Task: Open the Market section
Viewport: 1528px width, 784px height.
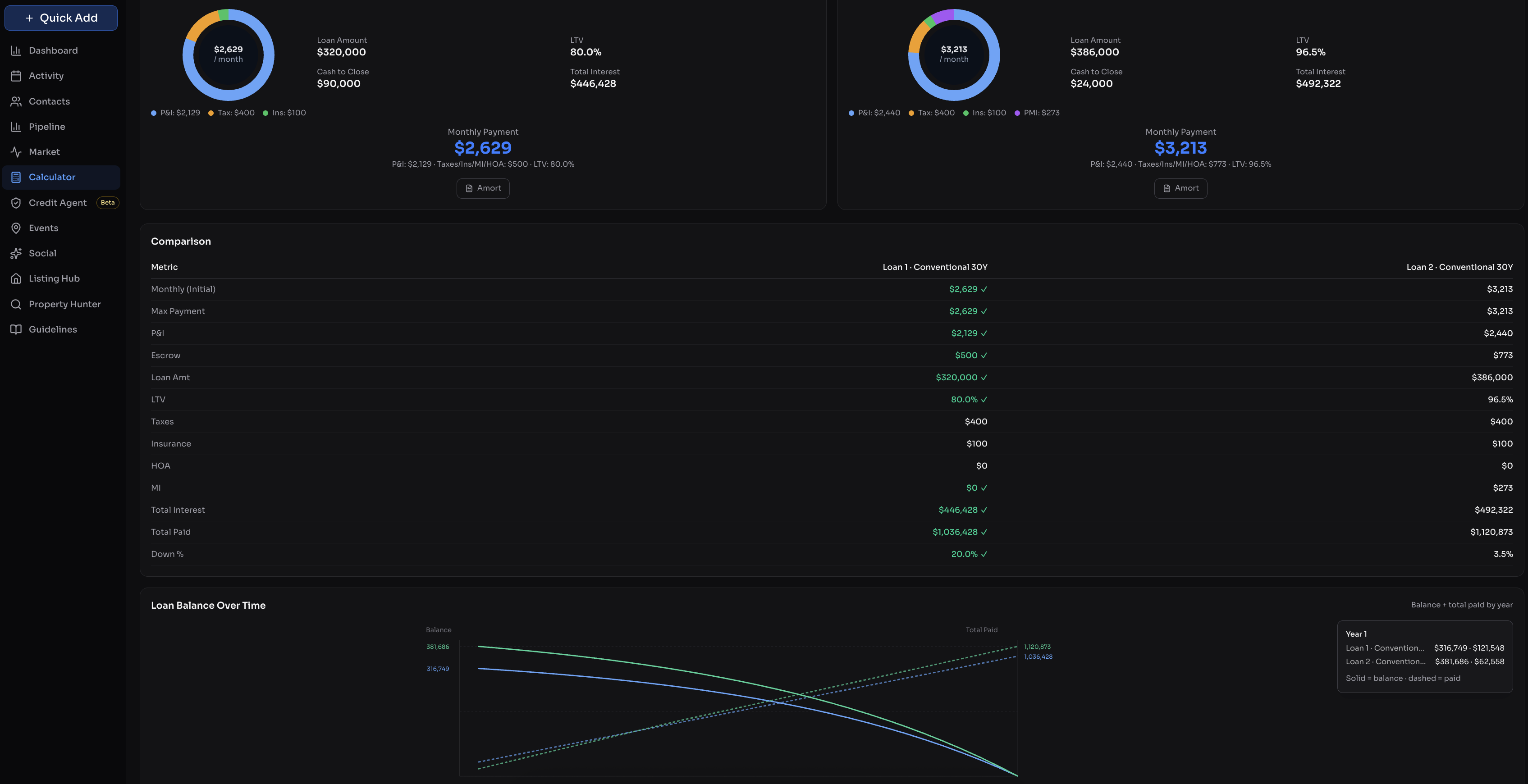Action: (44, 151)
